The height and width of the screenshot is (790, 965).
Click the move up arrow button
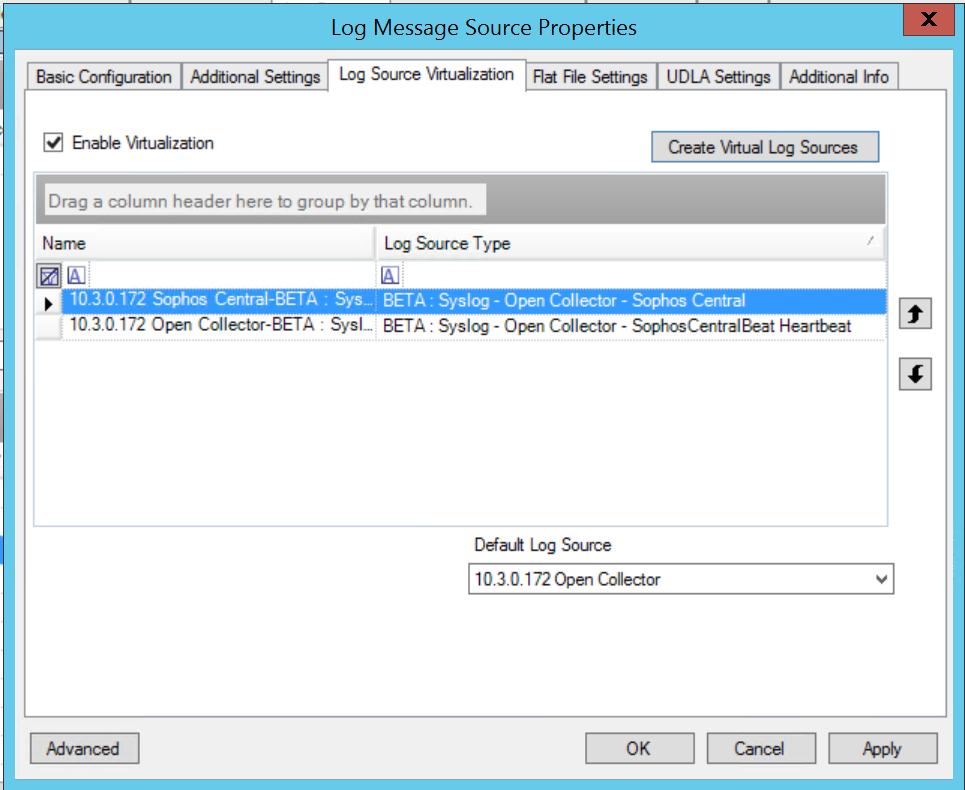click(915, 314)
